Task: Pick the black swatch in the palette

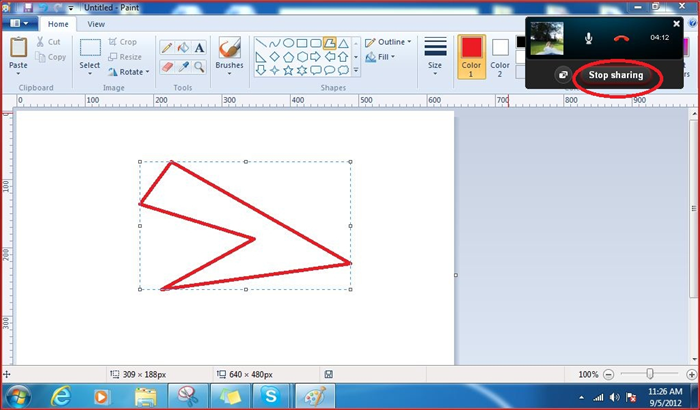Action: click(521, 42)
